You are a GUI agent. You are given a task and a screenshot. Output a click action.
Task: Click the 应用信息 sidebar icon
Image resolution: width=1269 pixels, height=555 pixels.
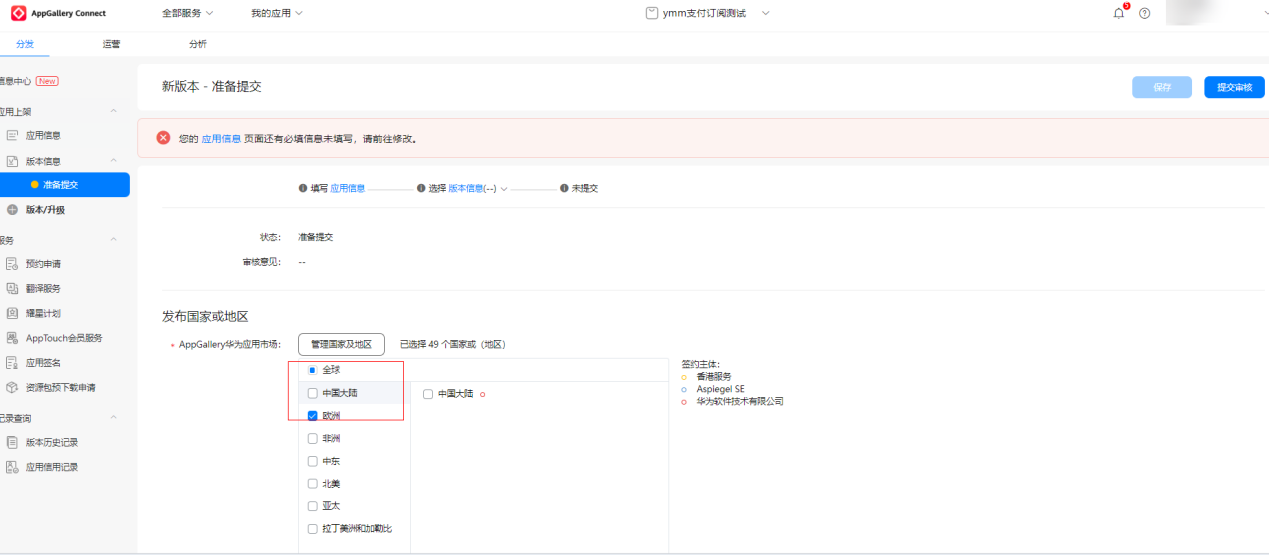point(13,135)
